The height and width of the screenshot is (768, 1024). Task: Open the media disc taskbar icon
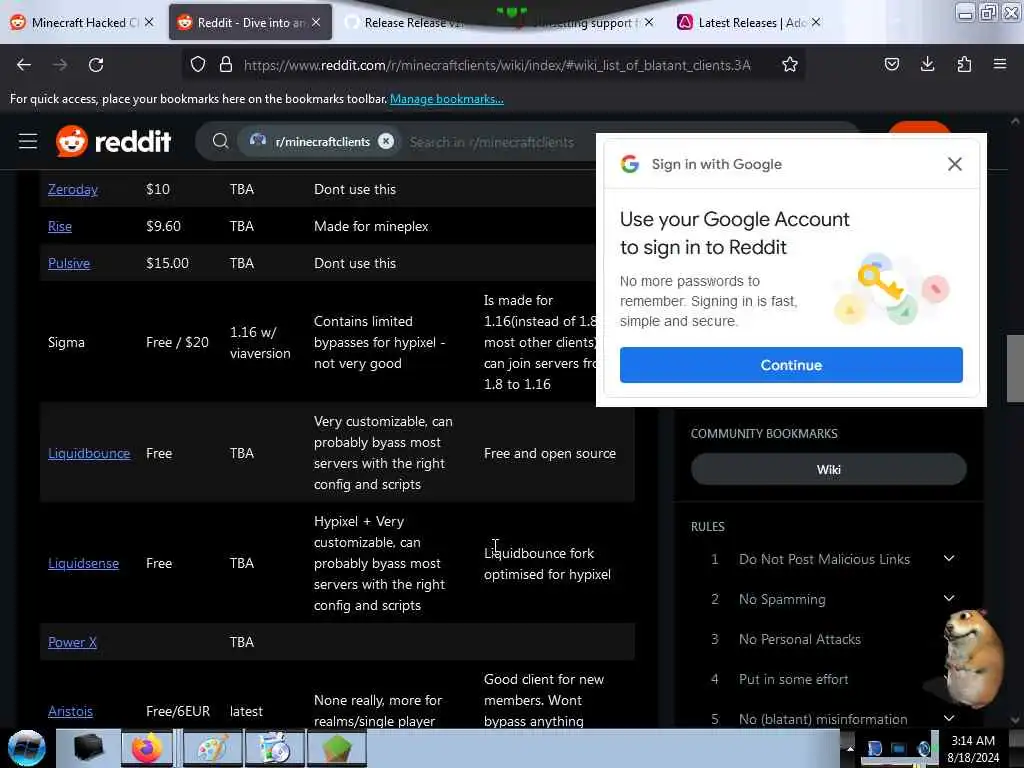coord(274,748)
